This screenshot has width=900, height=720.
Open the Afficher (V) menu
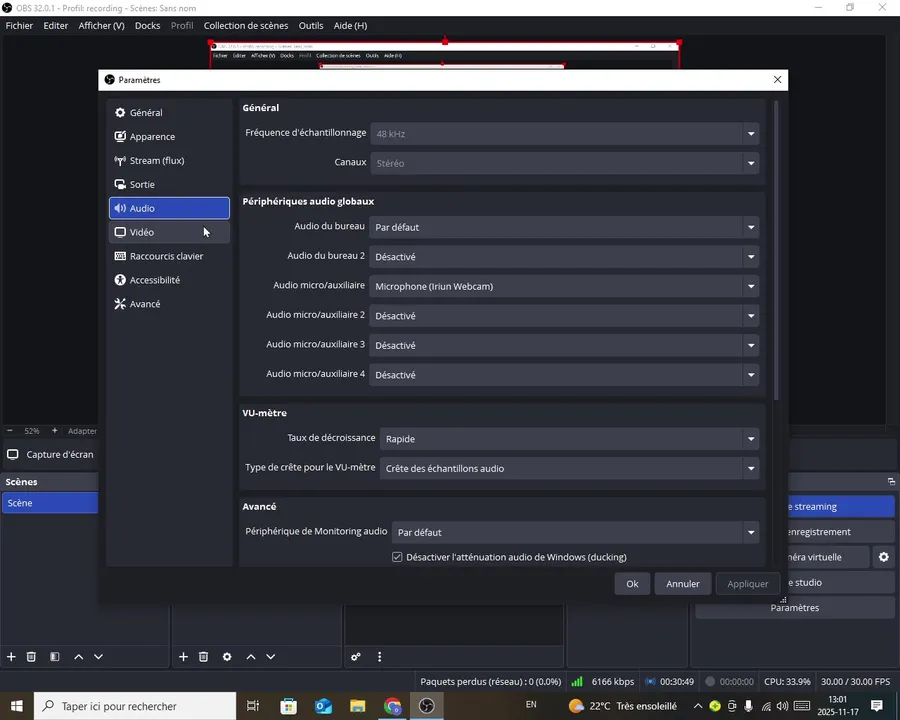coord(102,26)
